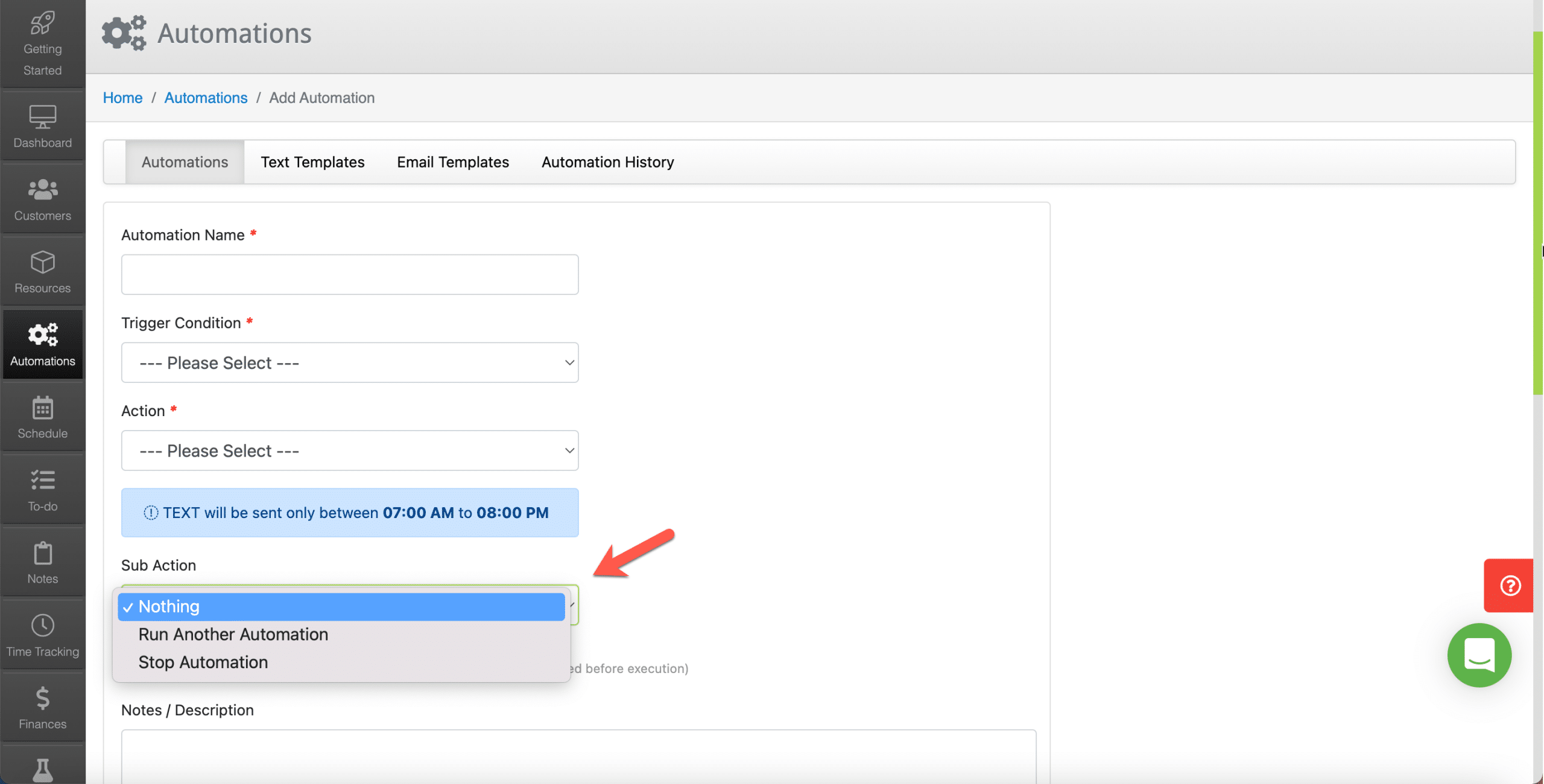Open the Schedule calendar section
Image resolution: width=1544 pixels, height=784 pixels.
click(42, 416)
